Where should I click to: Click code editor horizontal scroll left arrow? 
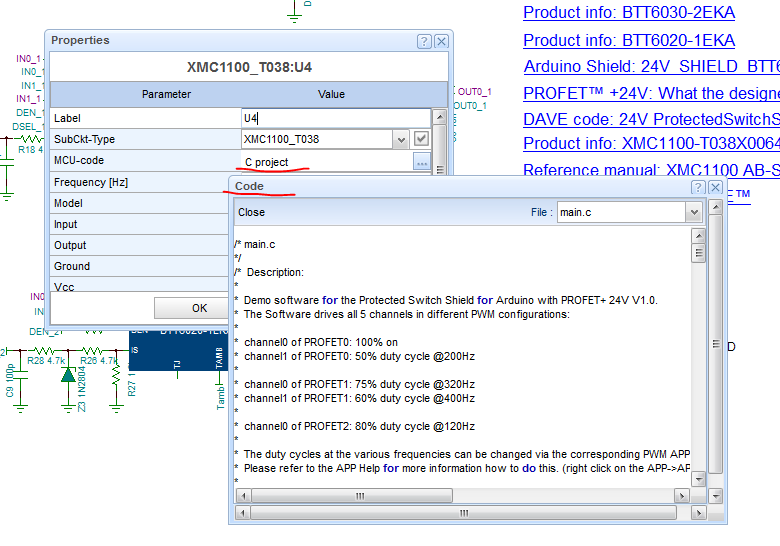[x=243, y=496]
